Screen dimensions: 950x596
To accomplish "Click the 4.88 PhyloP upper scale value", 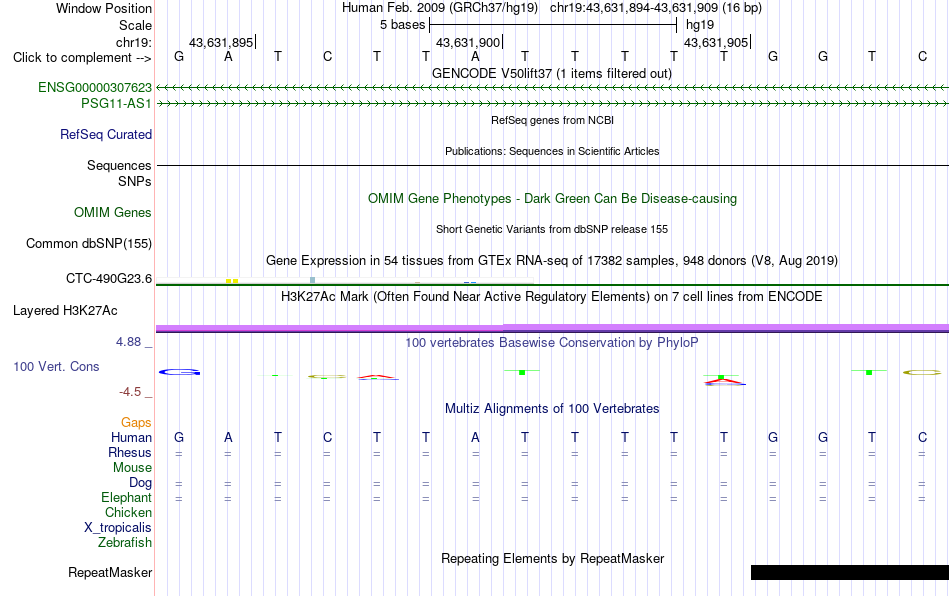I will pyautogui.click(x=128, y=342).
